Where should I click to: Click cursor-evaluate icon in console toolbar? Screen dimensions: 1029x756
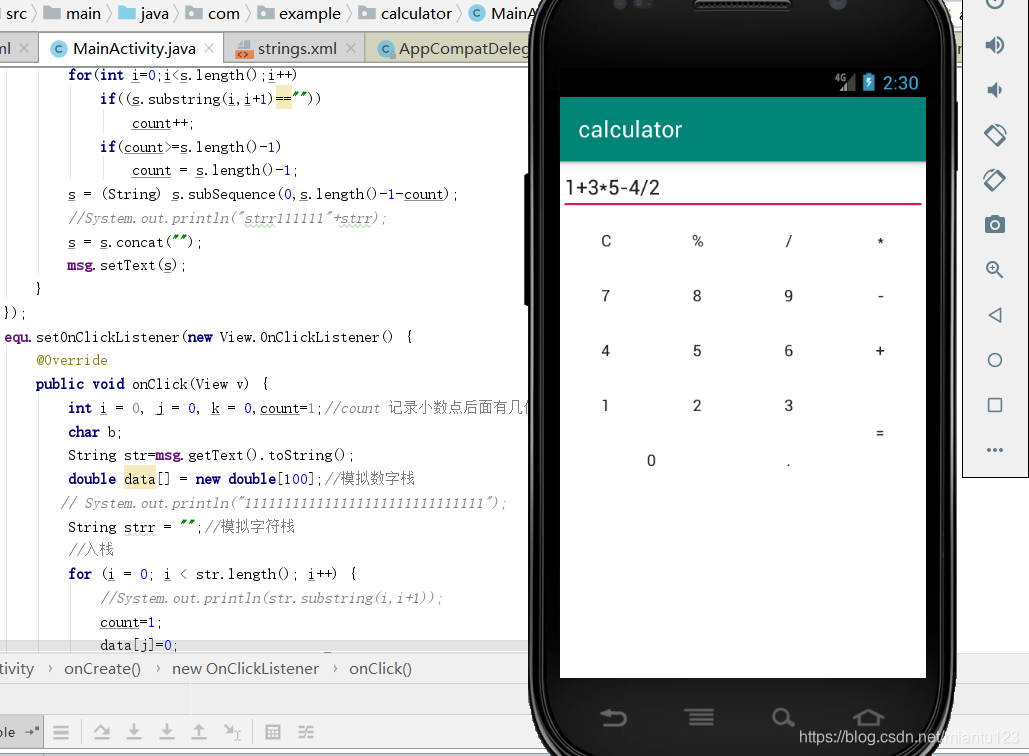click(232, 732)
